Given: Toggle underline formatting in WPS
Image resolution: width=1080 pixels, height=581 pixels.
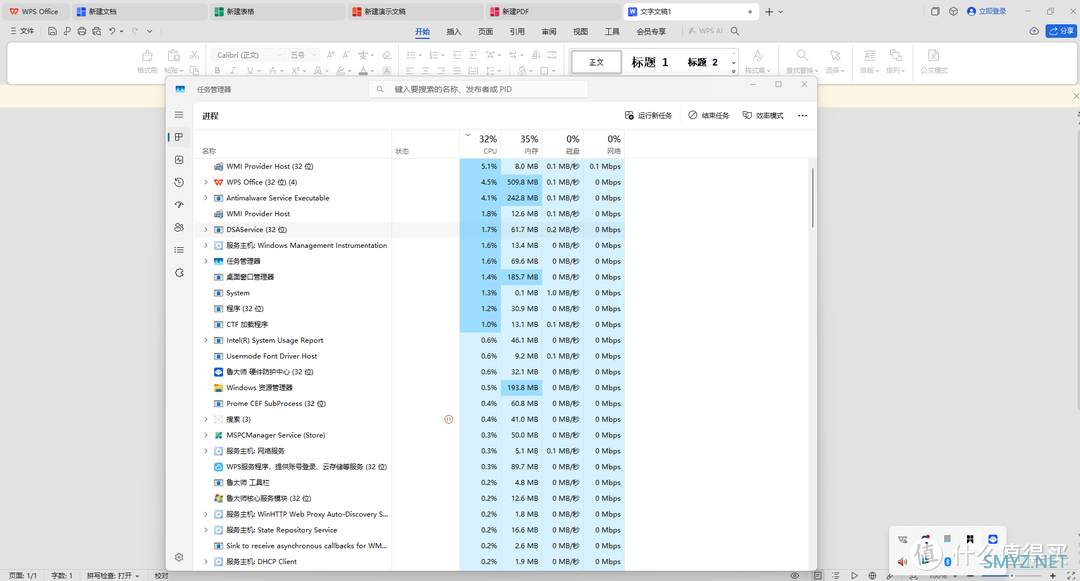Looking at the screenshot, I should 249,70.
